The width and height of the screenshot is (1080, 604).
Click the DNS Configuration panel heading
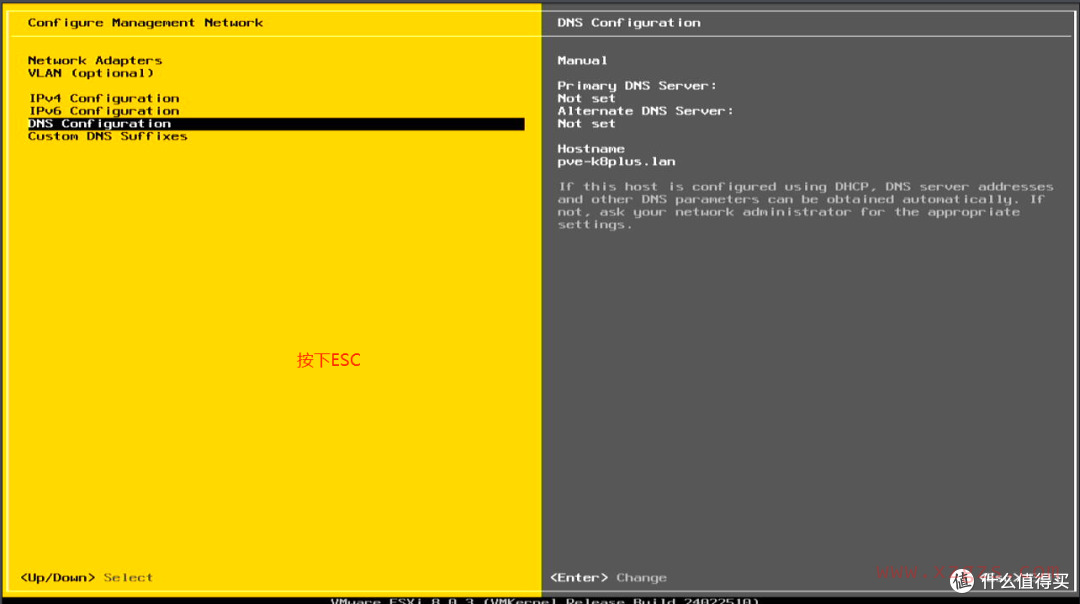[x=628, y=22]
